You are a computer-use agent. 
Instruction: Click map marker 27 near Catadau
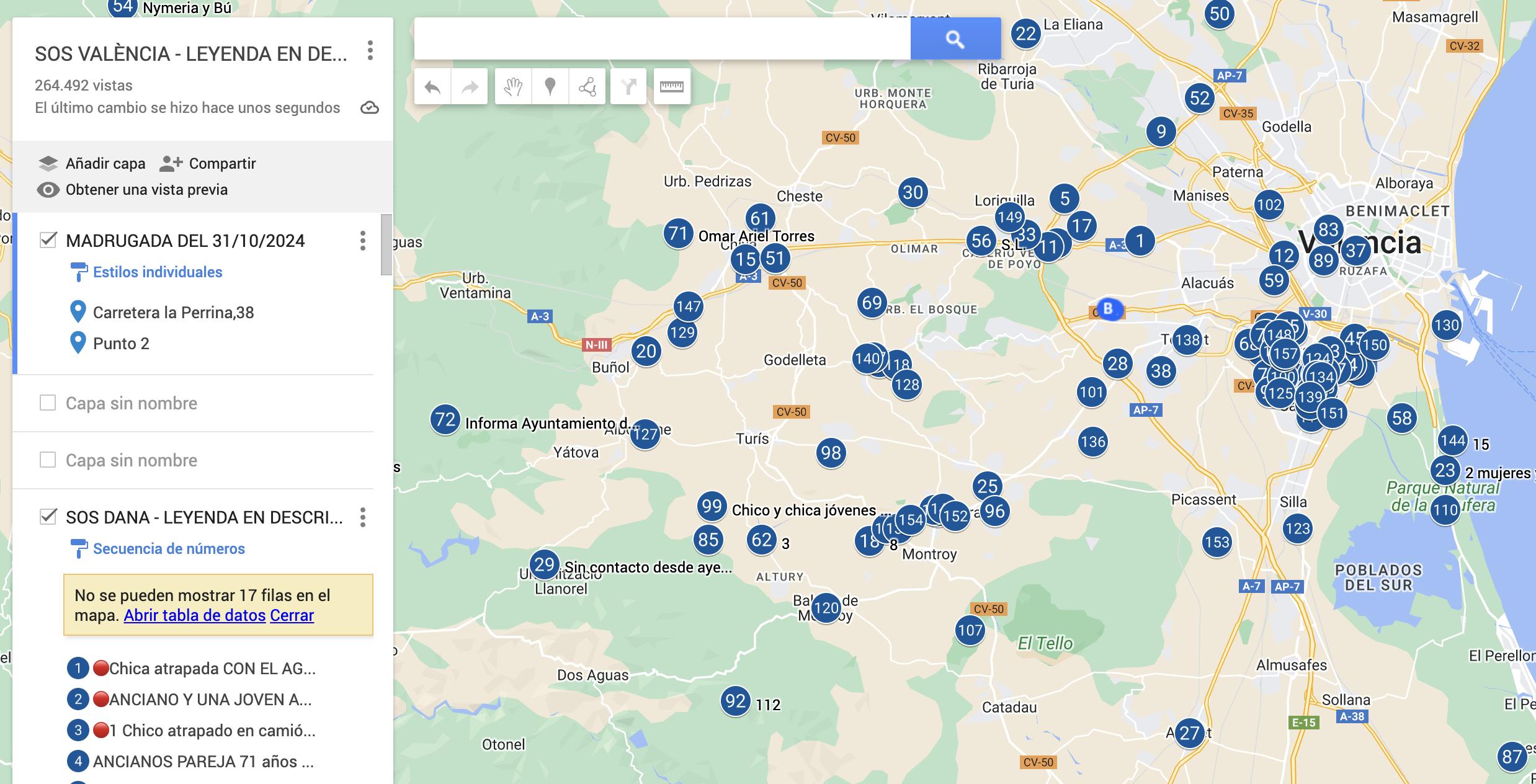pyautogui.click(x=1189, y=734)
